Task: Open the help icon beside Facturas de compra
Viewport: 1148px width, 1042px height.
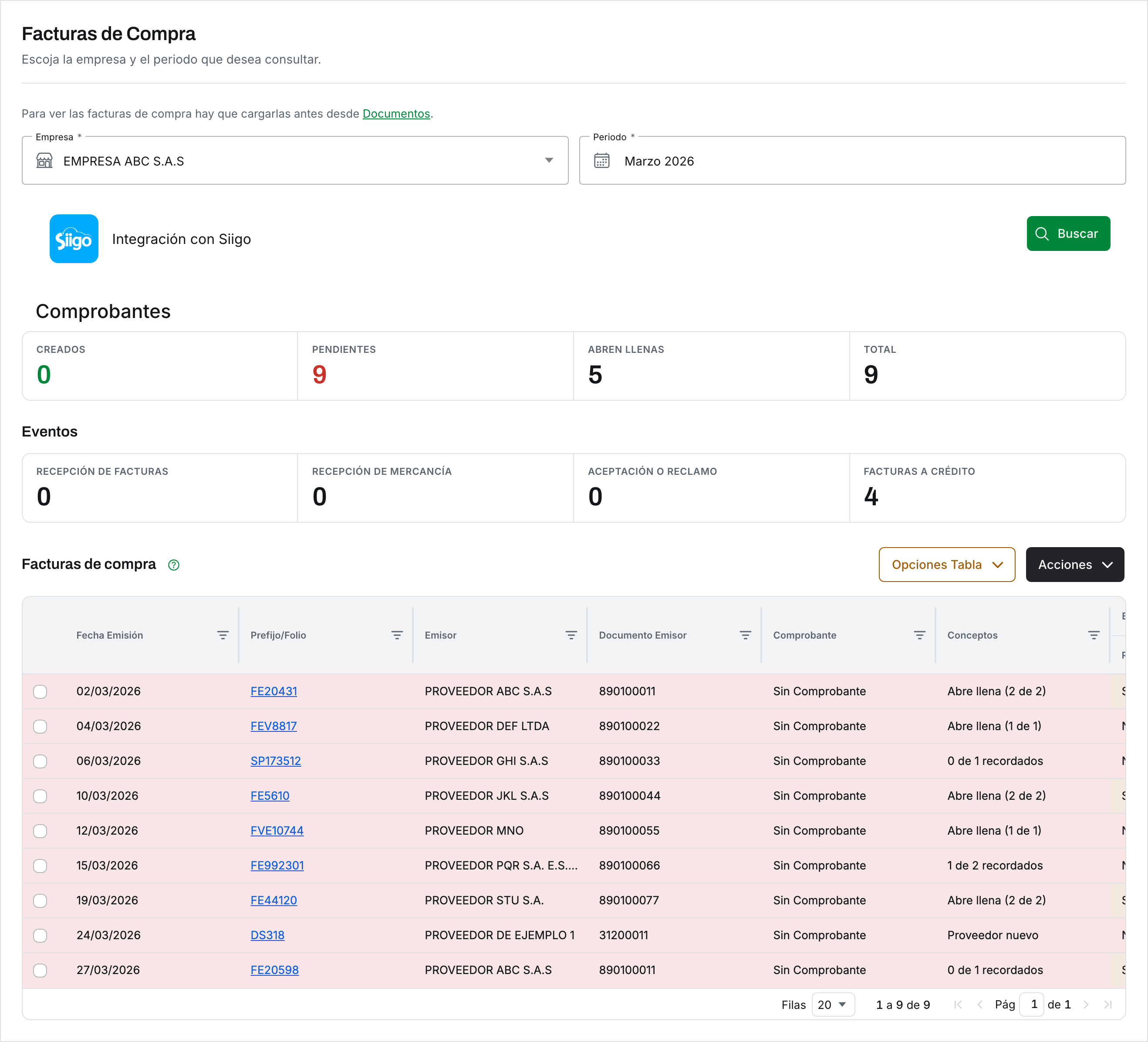Action: pyautogui.click(x=174, y=565)
